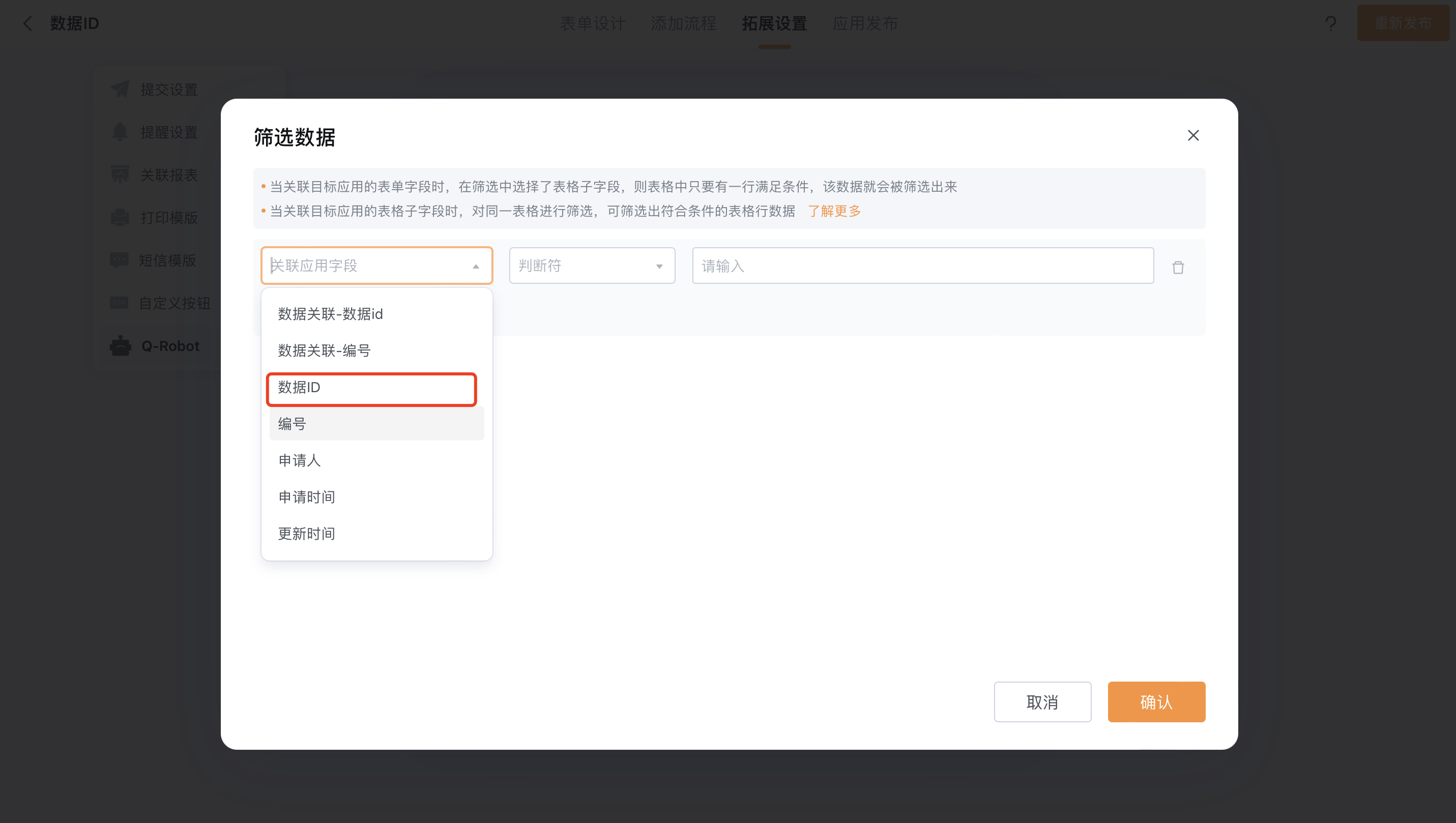Click the 数据ID app title
1456x823 pixels.
75,23
